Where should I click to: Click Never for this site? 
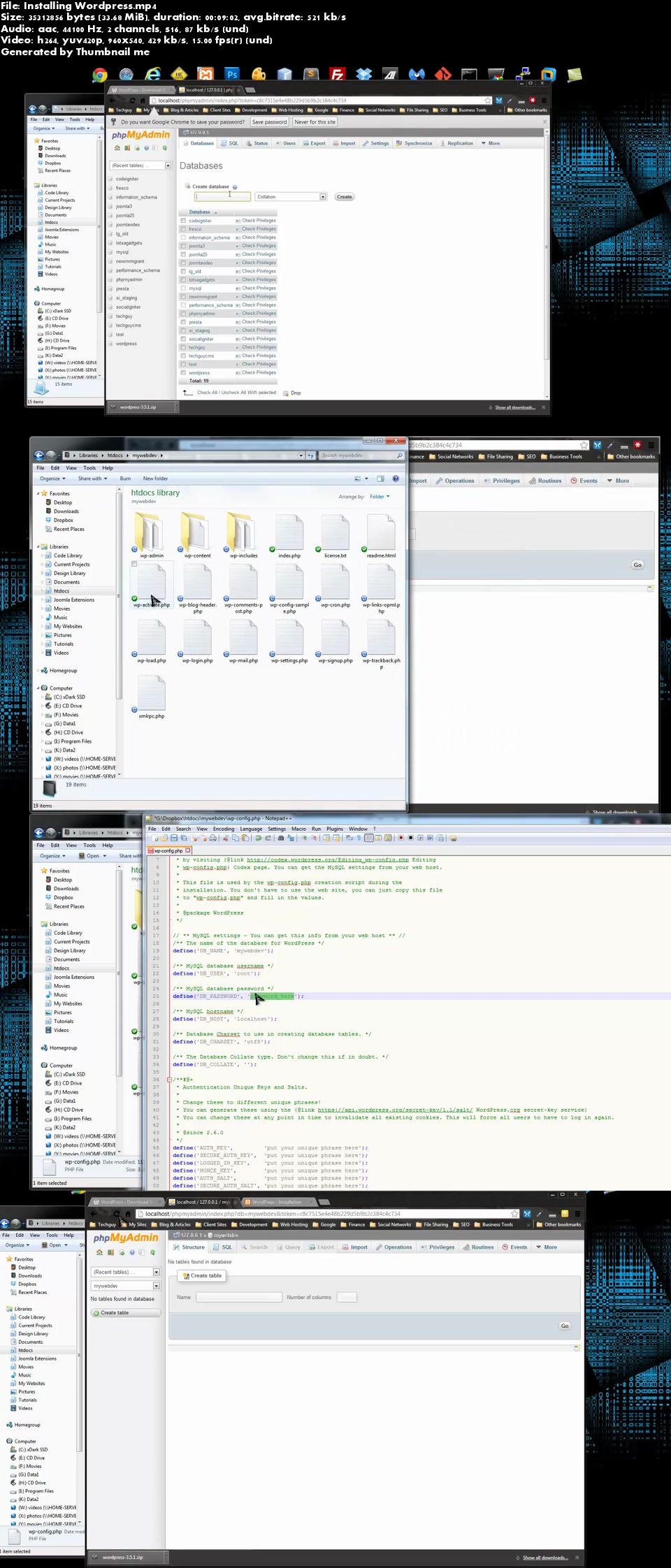[x=315, y=122]
